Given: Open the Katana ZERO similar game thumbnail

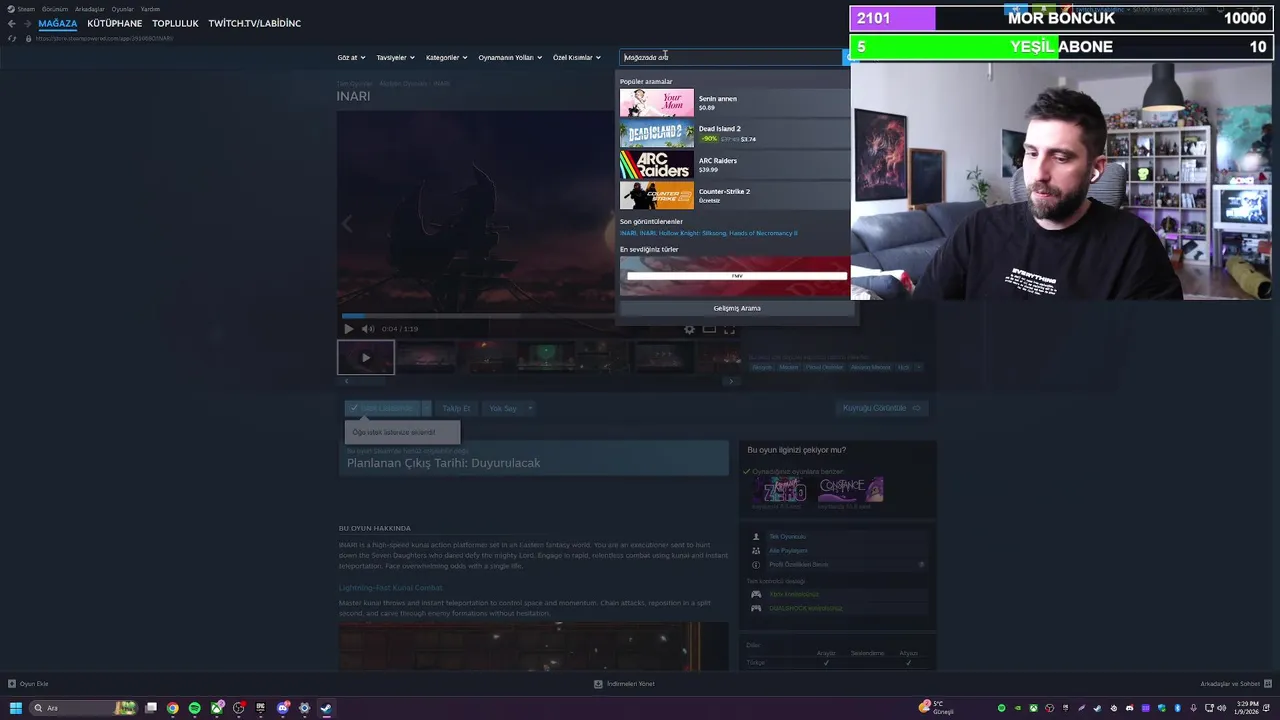Looking at the screenshot, I should click(785, 490).
